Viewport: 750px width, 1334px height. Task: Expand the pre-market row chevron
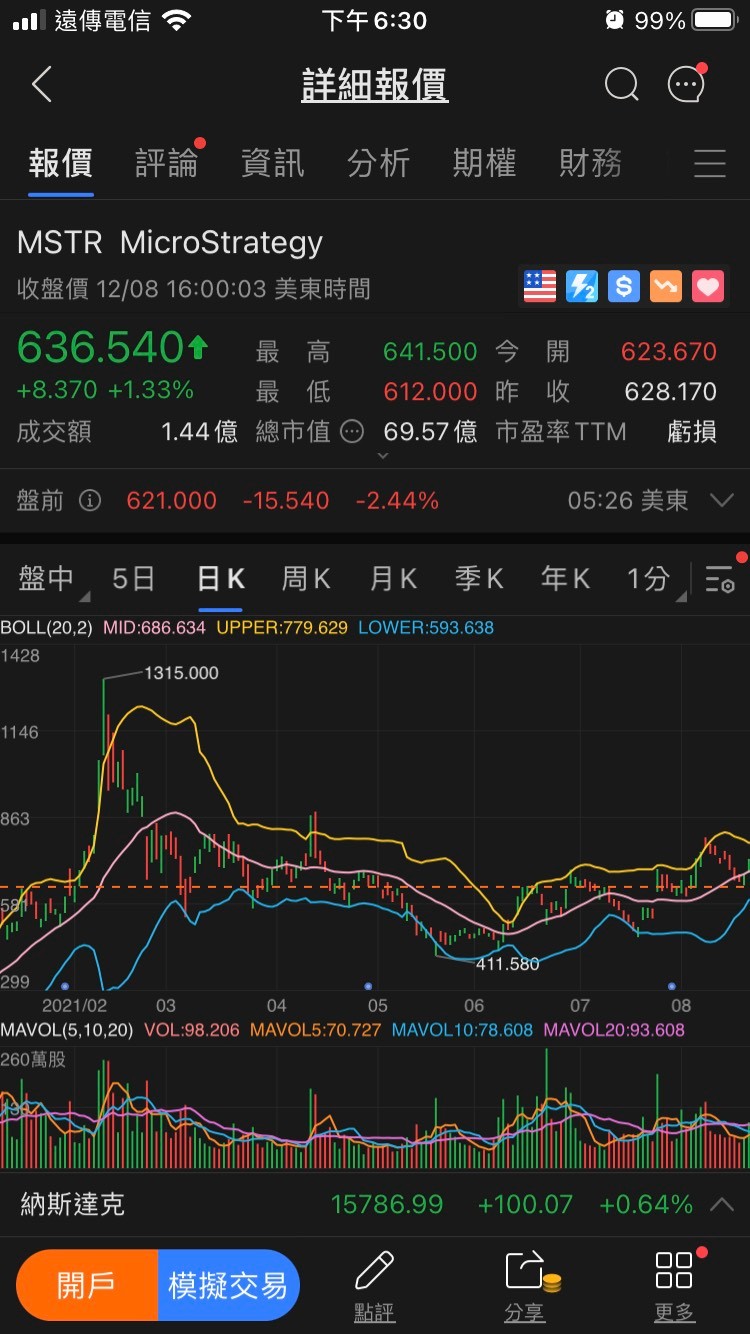720,501
